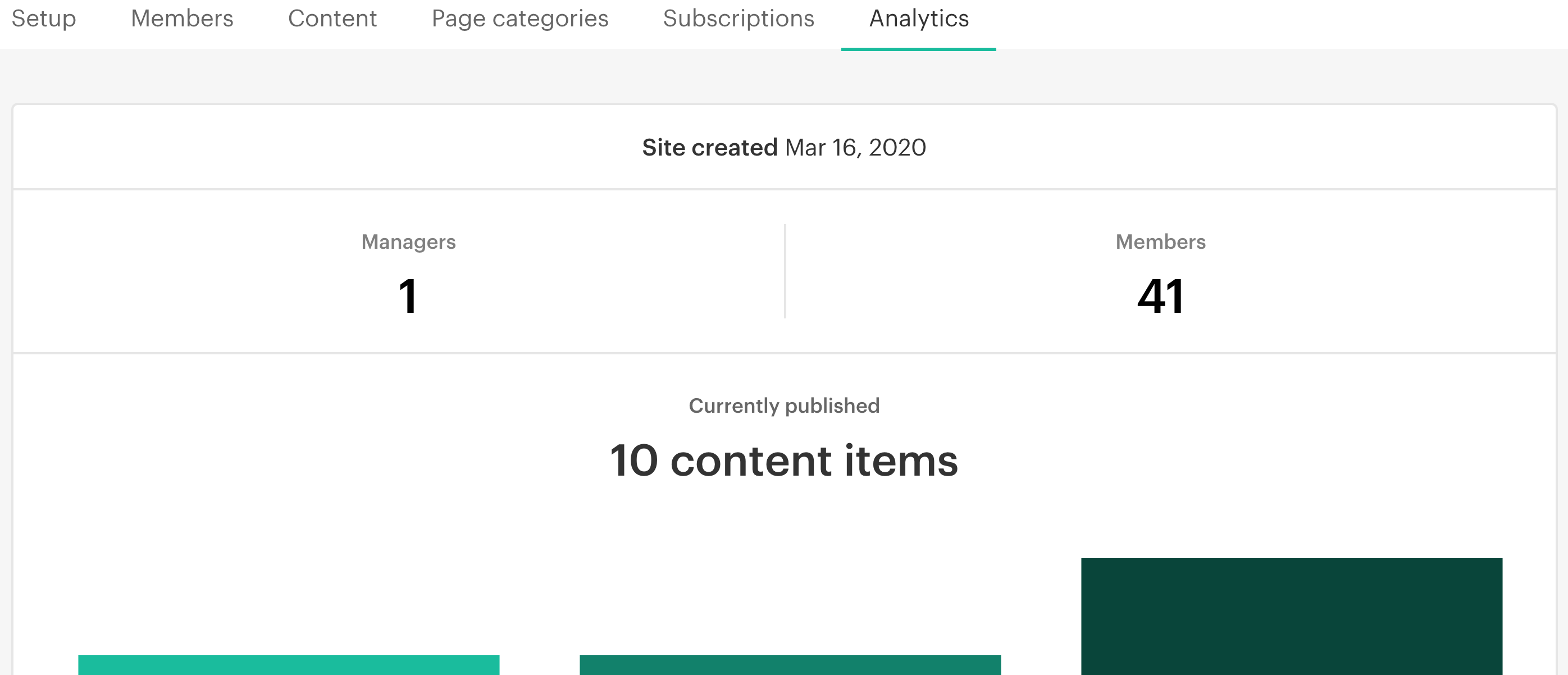
Task: Select the medium green chart bar
Action: [790, 665]
